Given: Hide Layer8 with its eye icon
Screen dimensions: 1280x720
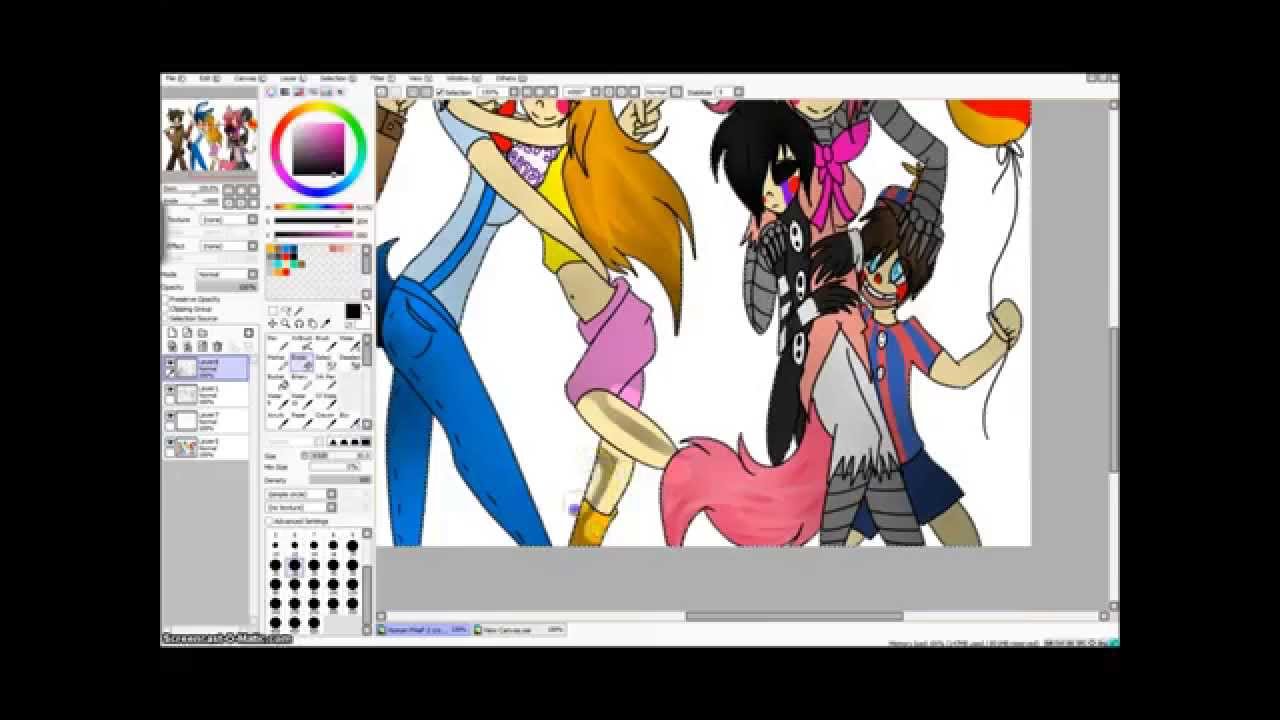Looking at the screenshot, I should pyautogui.click(x=170, y=363).
